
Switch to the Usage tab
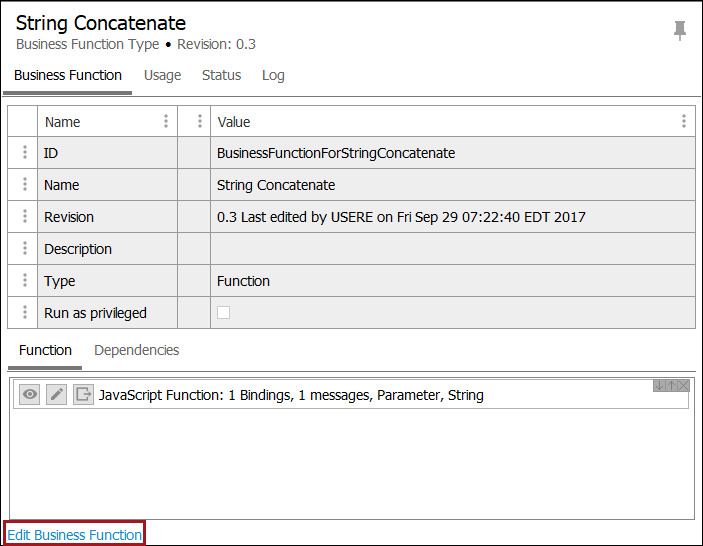click(x=162, y=75)
